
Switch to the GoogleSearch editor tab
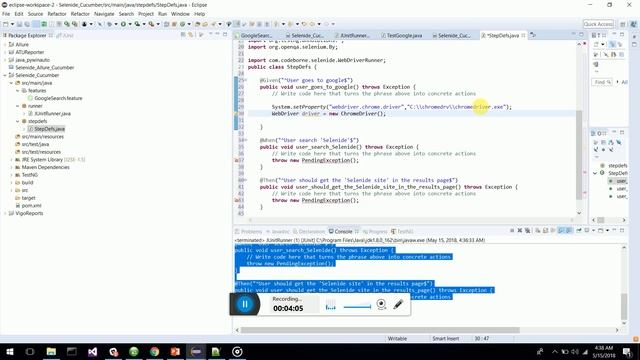click(253, 36)
